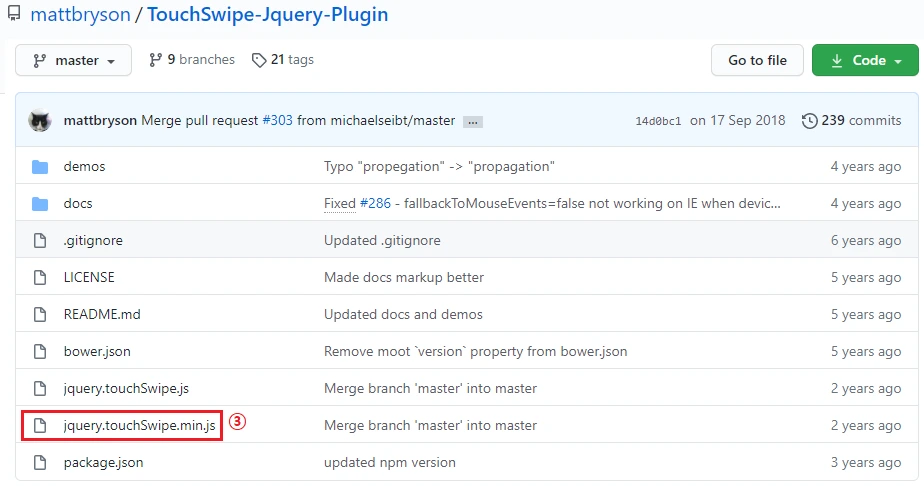Click the README.md file icon
Viewport: 924px width, 486px height.
40,315
